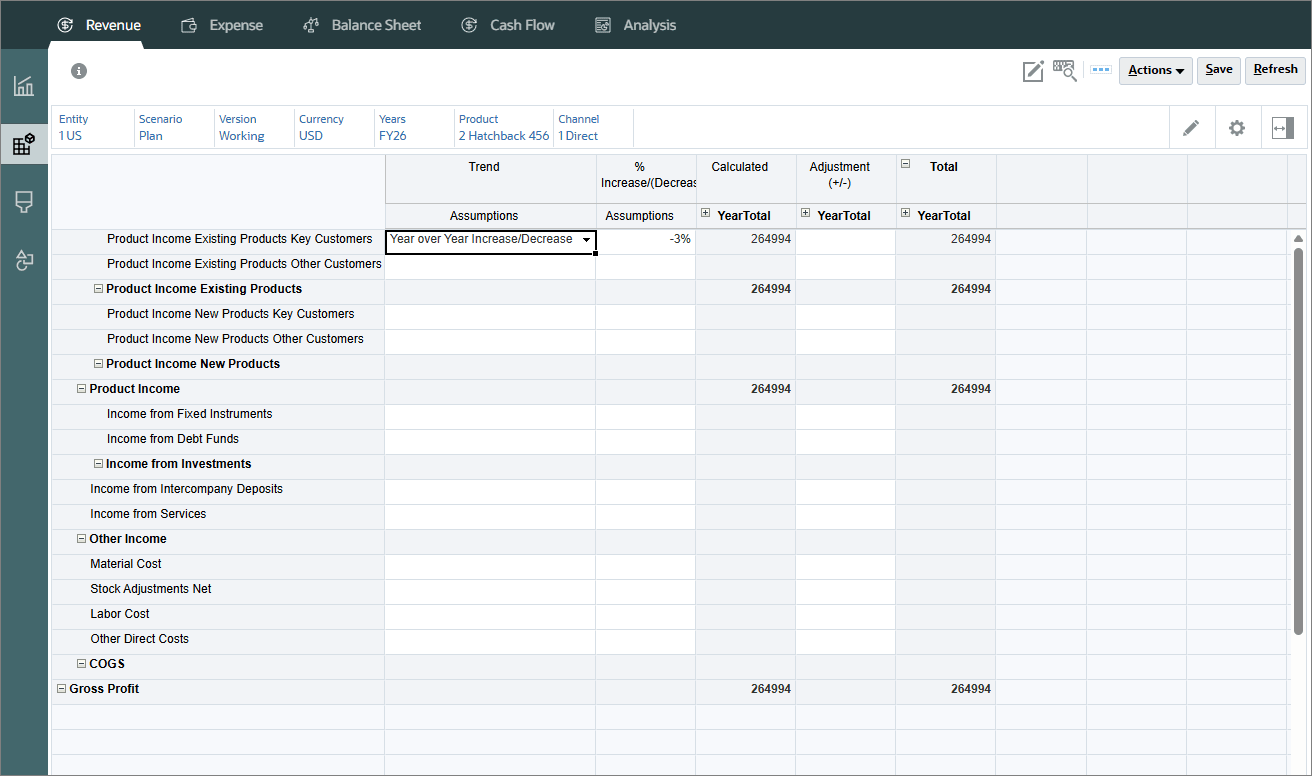This screenshot has height=776, width=1312.
Task: Click 'Other Direct Costs' row label
Action: [x=139, y=639]
